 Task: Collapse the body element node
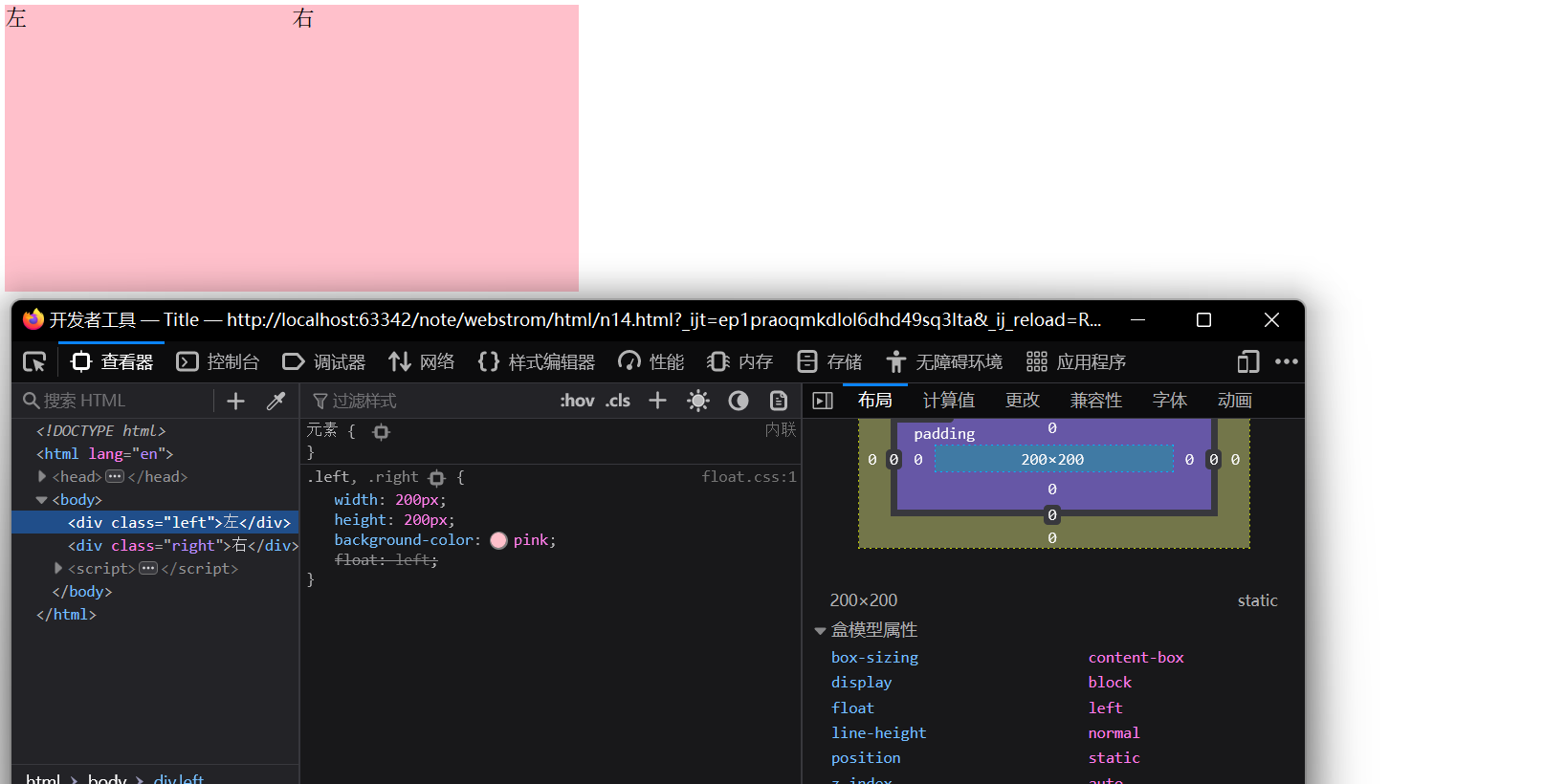(x=42, y=499)
